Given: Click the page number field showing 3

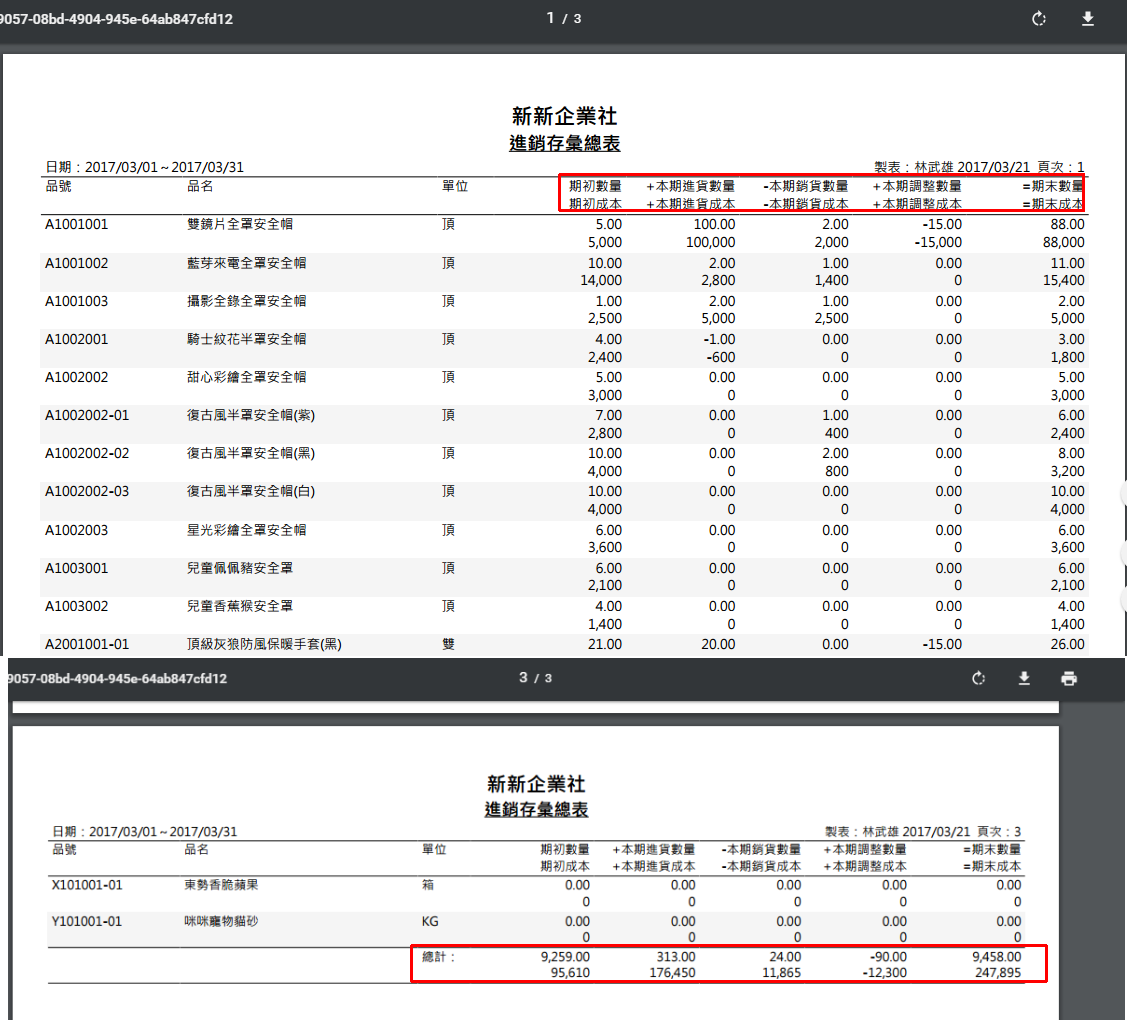Looking at the screenshot, I should click(523, 677).
